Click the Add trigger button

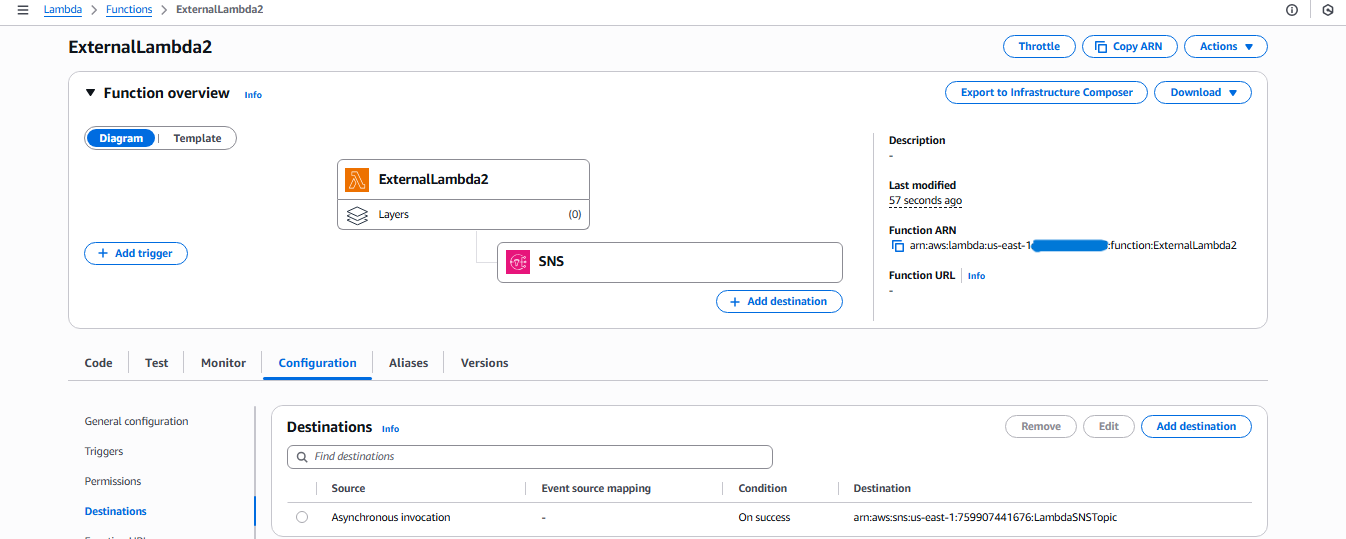pos(136,254)
